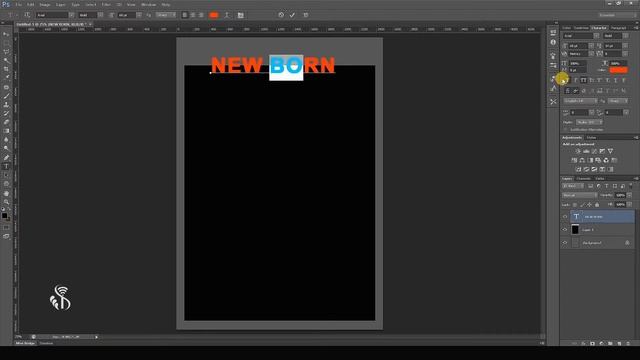Select the Crop tool
The width and height of the screenshot is (640, 360).
pos(6,69)
